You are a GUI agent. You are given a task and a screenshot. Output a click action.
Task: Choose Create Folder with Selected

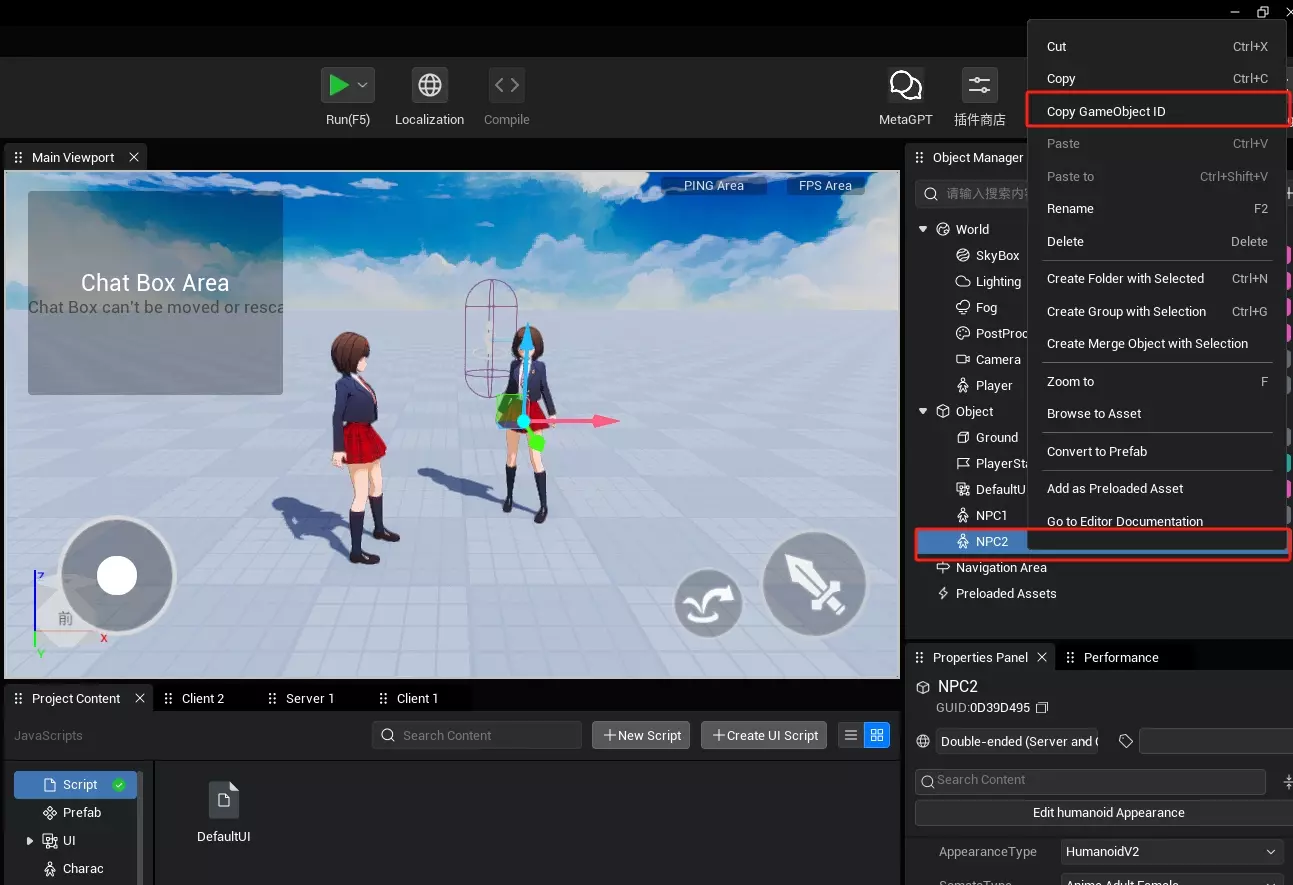[x=1157, y=278]
